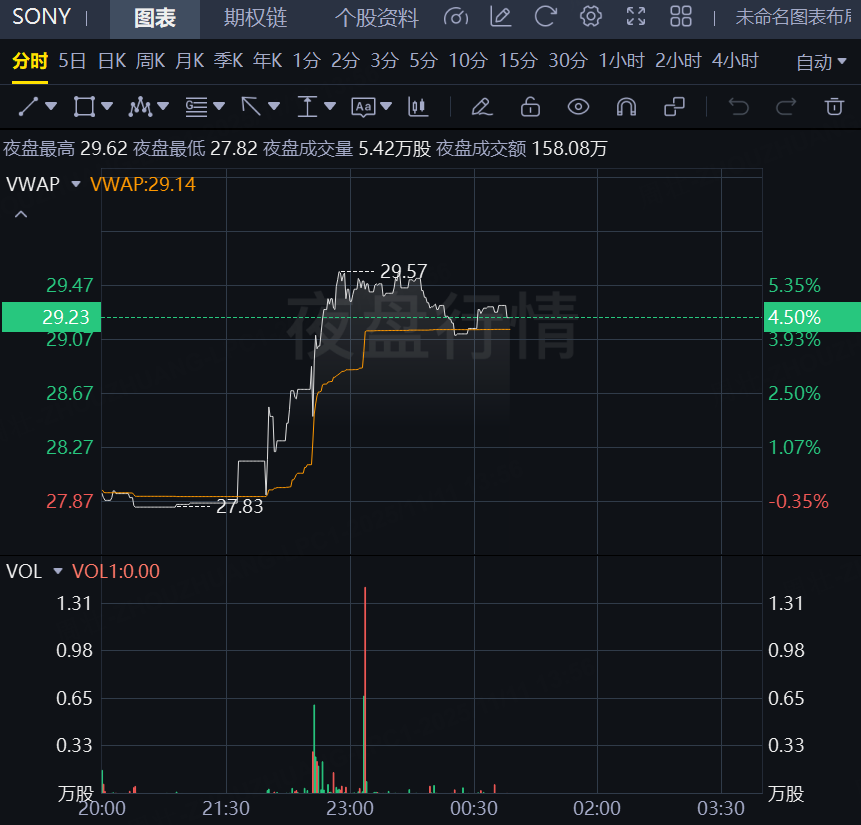Click the candlestick chart type icon
Viewport: 861px width, 825px height.
[418, 106]
